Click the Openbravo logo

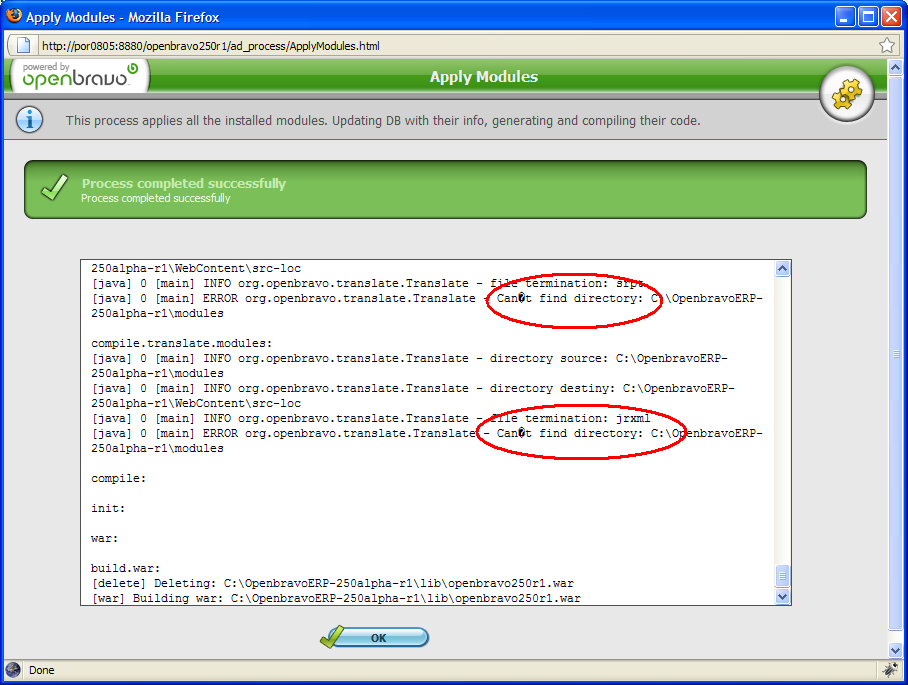pos(80,76)
